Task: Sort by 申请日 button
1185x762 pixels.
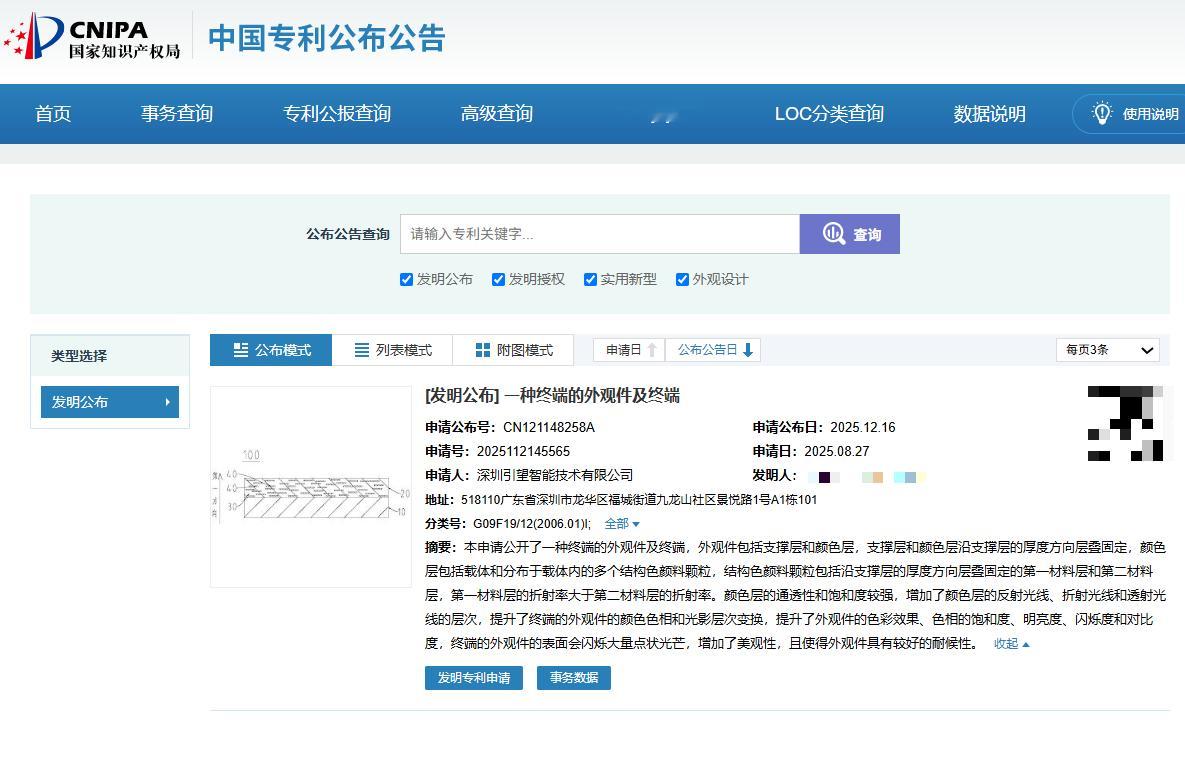Action: coord(629,350)
